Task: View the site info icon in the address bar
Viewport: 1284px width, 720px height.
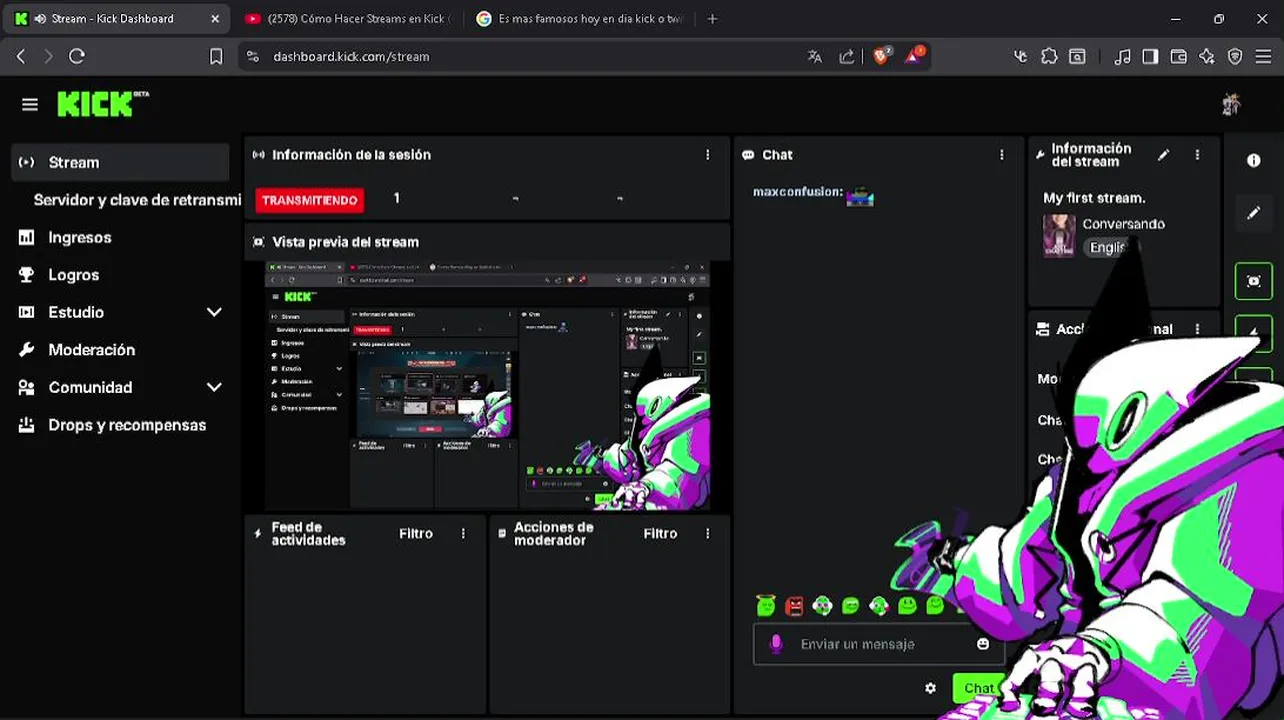Action: (x=252, y=57)
